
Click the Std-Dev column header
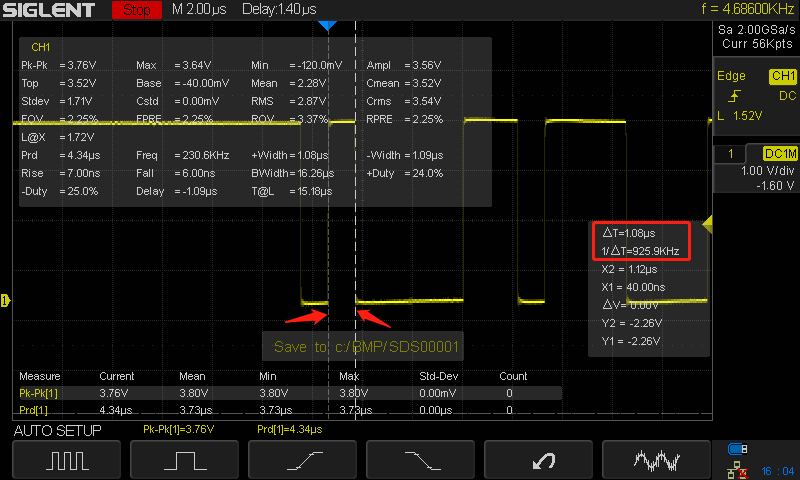[x=438, y=376]
